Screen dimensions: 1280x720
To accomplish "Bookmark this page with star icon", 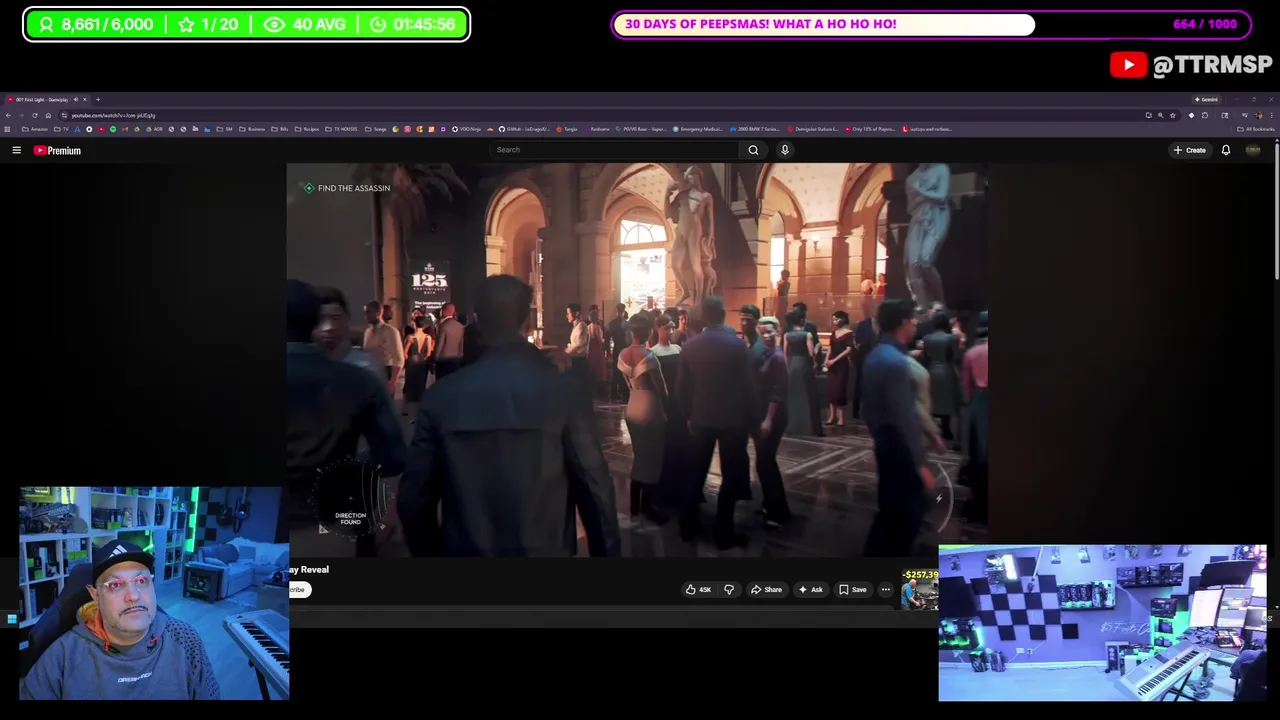I will (1173, 115).
